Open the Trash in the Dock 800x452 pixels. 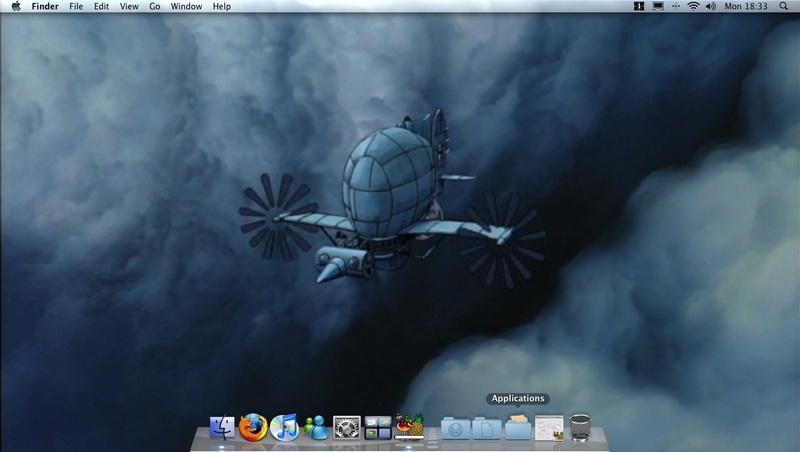580,428
